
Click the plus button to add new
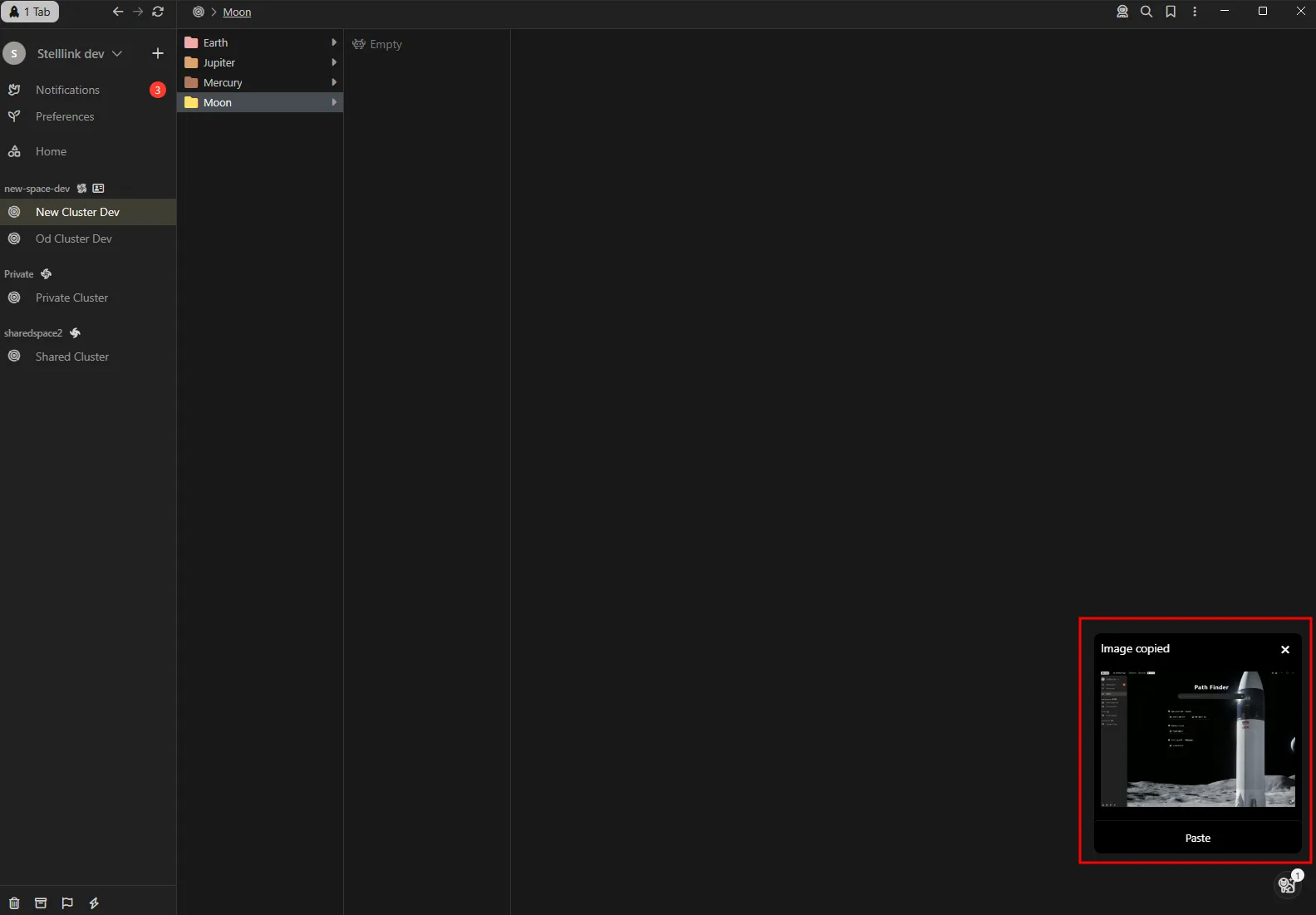click(x=158, y=53)
